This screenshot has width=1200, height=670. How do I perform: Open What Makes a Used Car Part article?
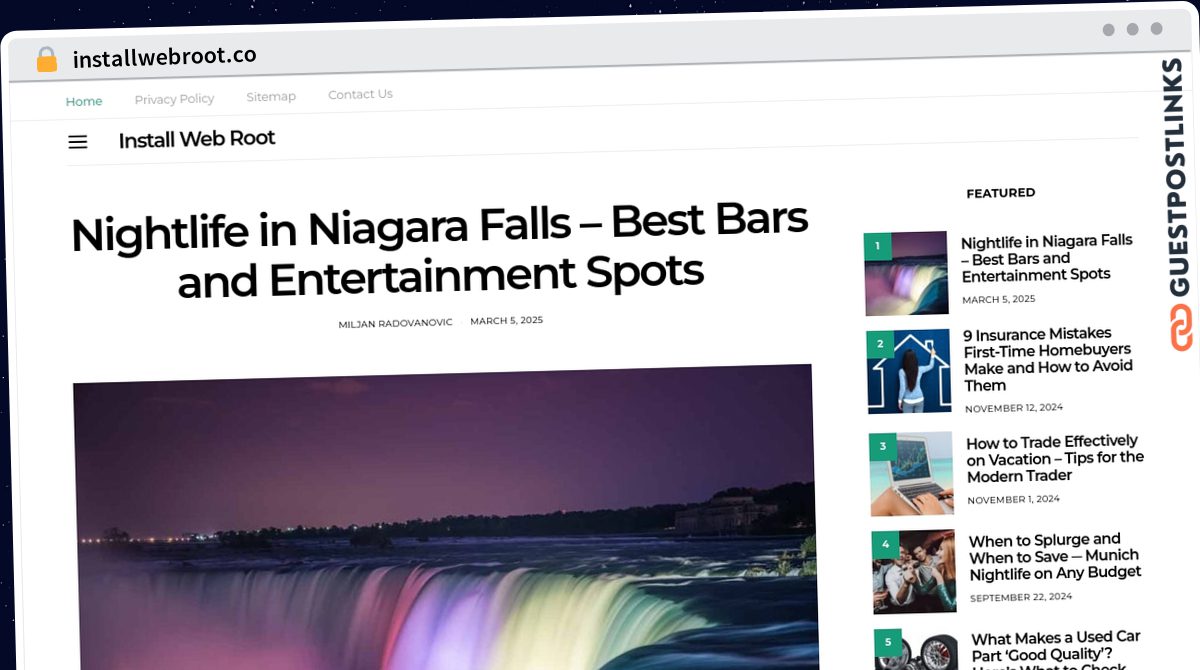tap(1057, 650)
